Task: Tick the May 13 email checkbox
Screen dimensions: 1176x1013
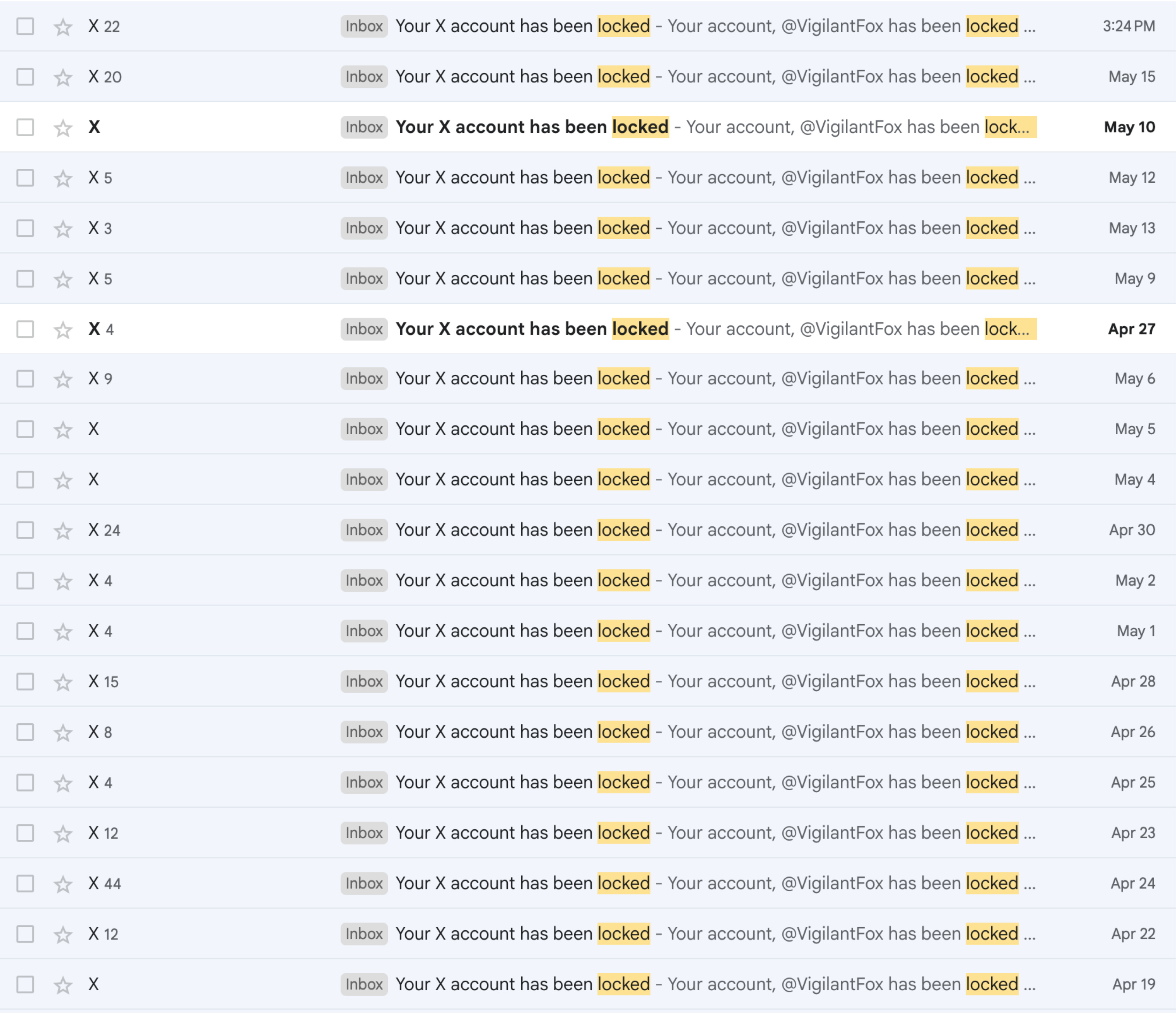Action: click(25, 228)
